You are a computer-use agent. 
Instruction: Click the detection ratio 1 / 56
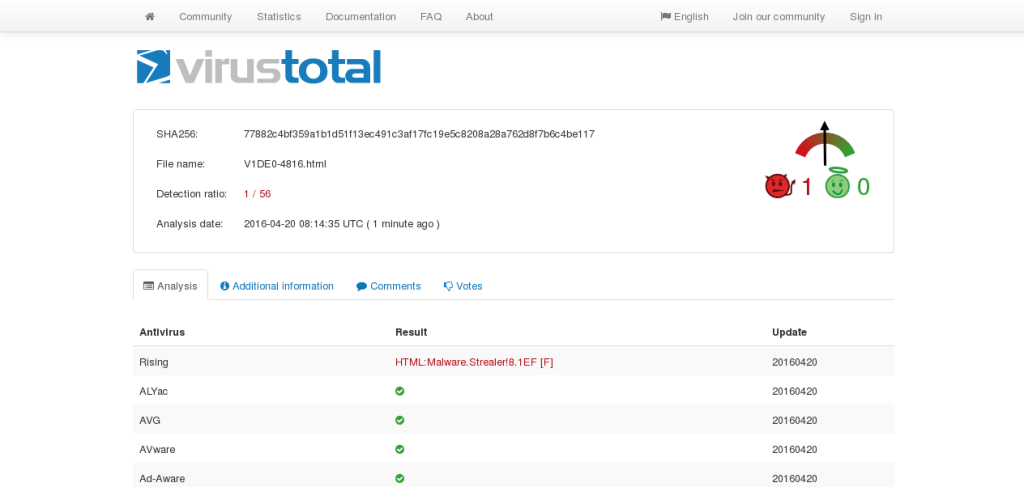coord(257,194)
